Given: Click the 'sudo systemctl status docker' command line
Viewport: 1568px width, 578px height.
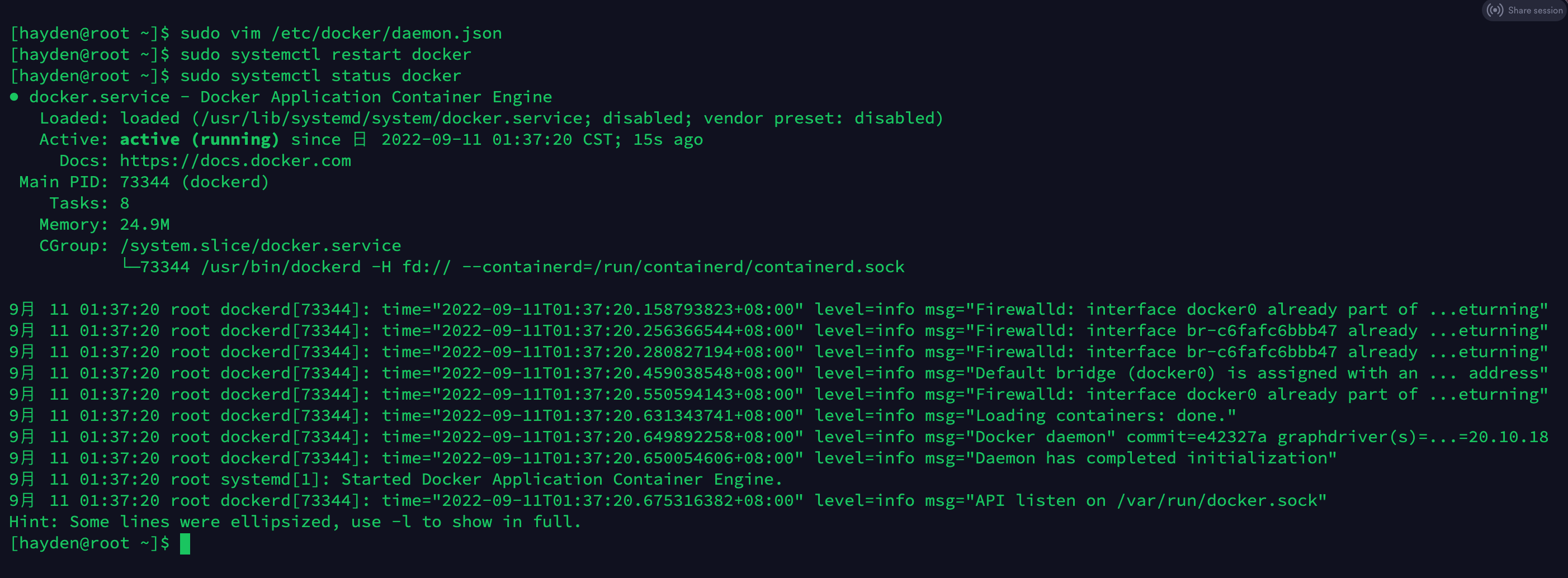Looking at the screenshot, I should tap(321, 76).
